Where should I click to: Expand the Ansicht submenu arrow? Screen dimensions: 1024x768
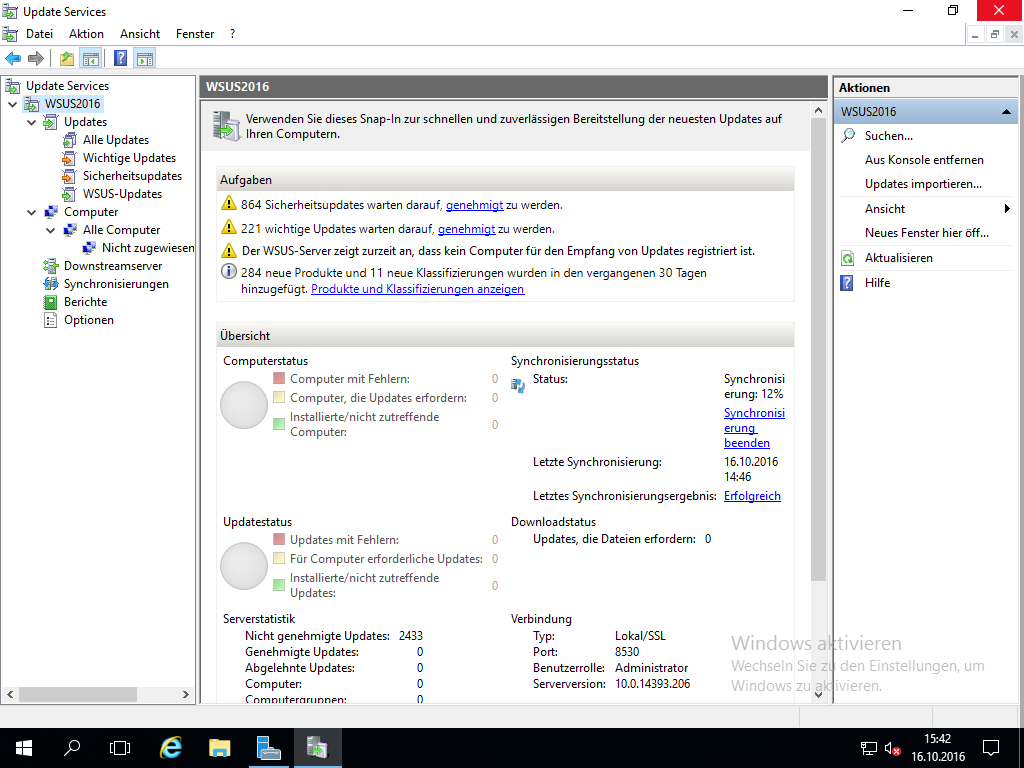coord(1007,209)
